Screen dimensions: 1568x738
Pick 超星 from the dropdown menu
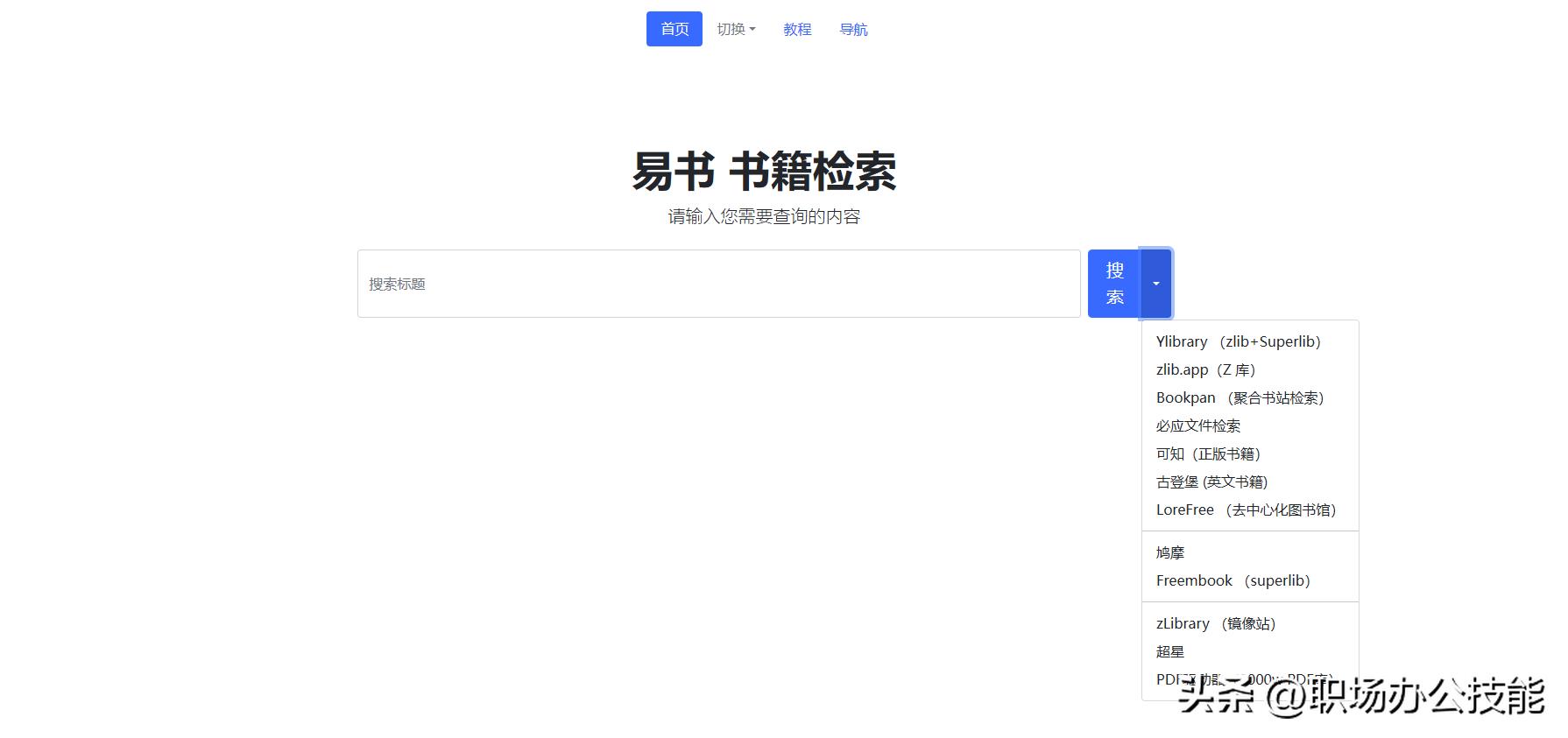1170,651
